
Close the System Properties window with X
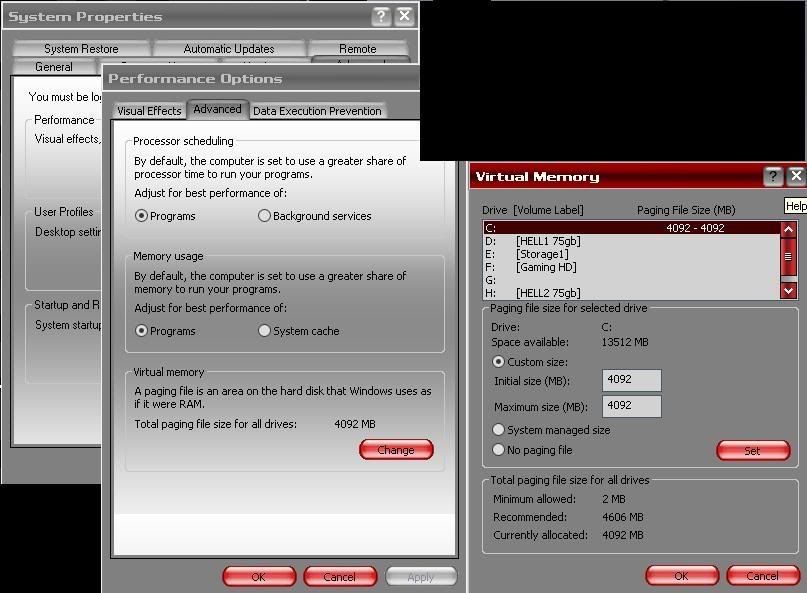pos(404,16)
